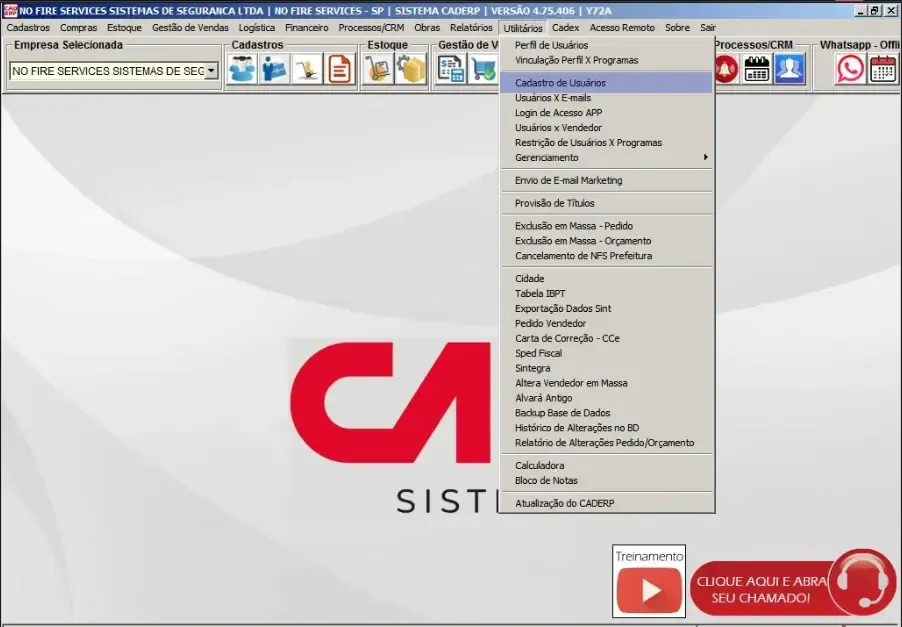902x627 pixels.
Task: Select Backup Base de Dados
Action: [x=607, y=413]
